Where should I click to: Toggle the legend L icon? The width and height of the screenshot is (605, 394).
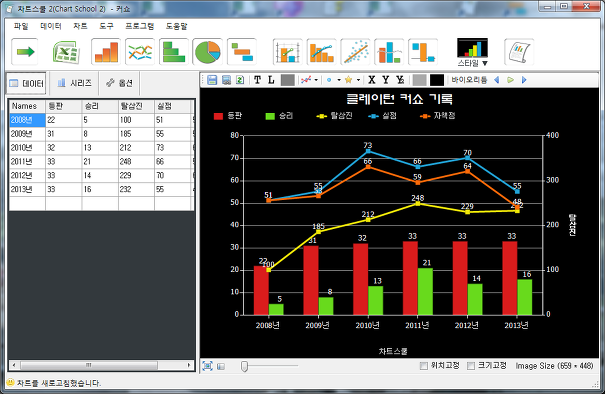[x=271, y=80]
